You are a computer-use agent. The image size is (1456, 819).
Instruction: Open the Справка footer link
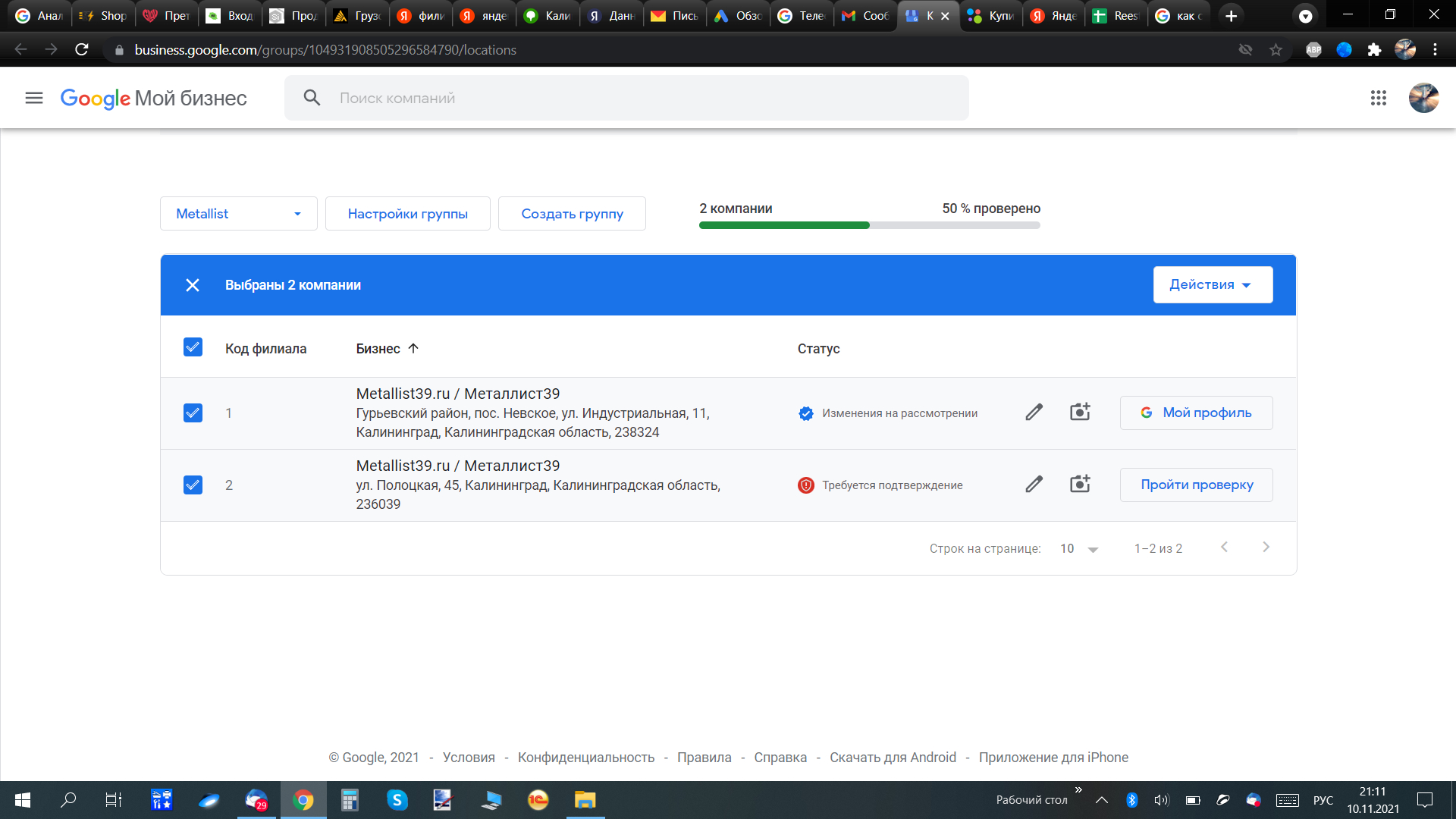tap(780, 758)
